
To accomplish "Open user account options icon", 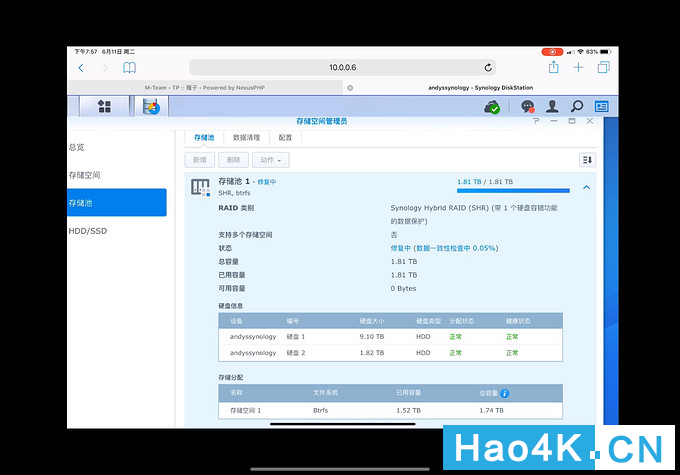I will (x=552, y=106).
